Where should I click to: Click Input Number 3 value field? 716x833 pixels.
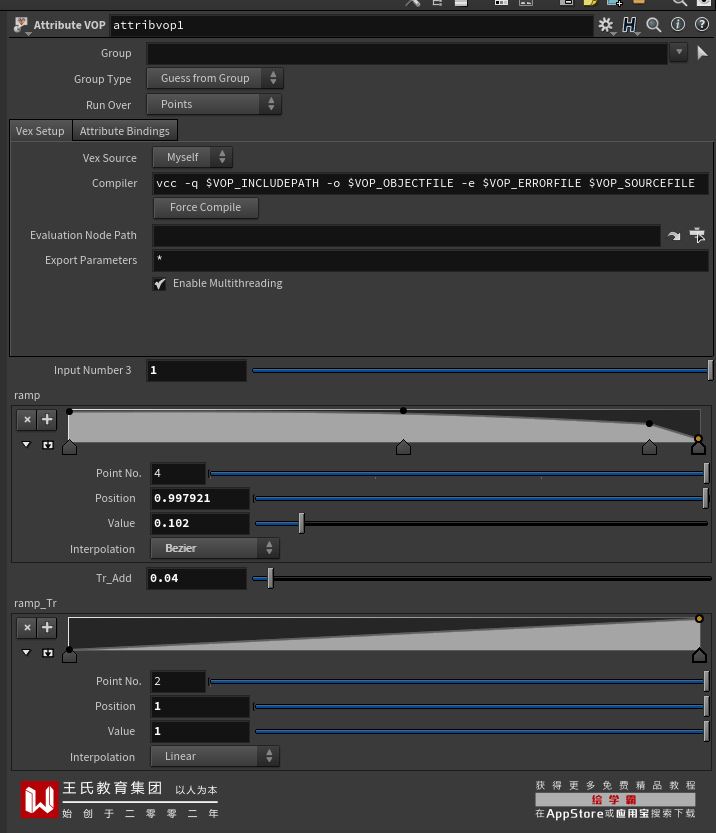click(196, 370)
